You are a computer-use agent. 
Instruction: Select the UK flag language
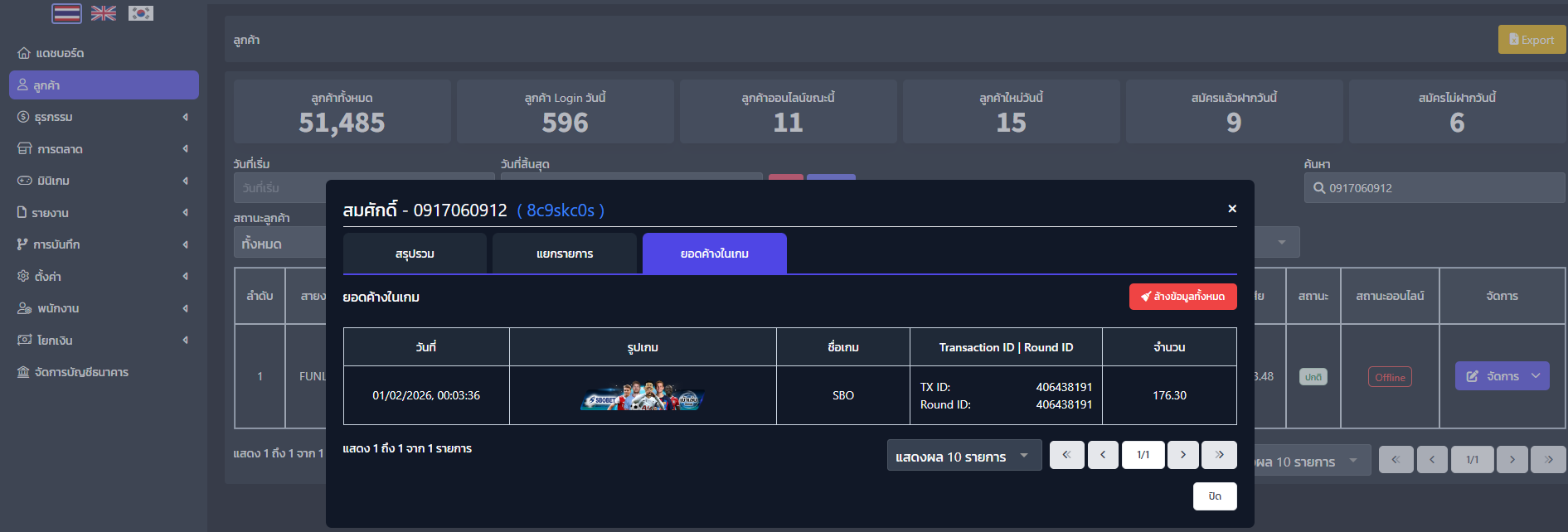click(x=104, y=13)
